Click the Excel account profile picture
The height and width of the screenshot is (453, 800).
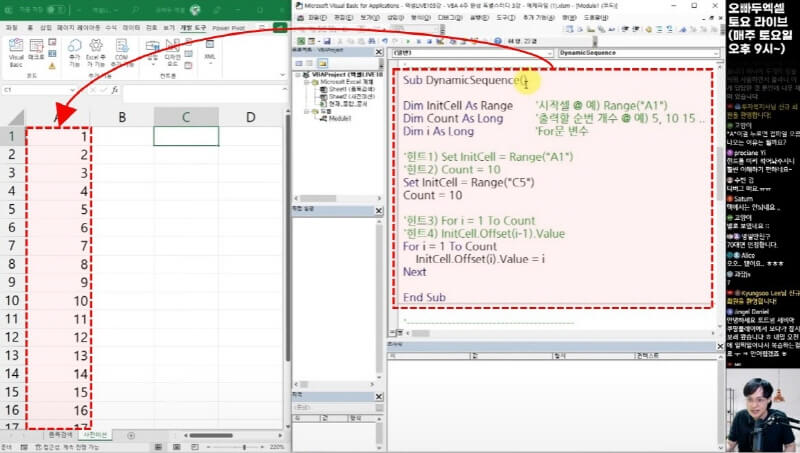coord(195,10)
